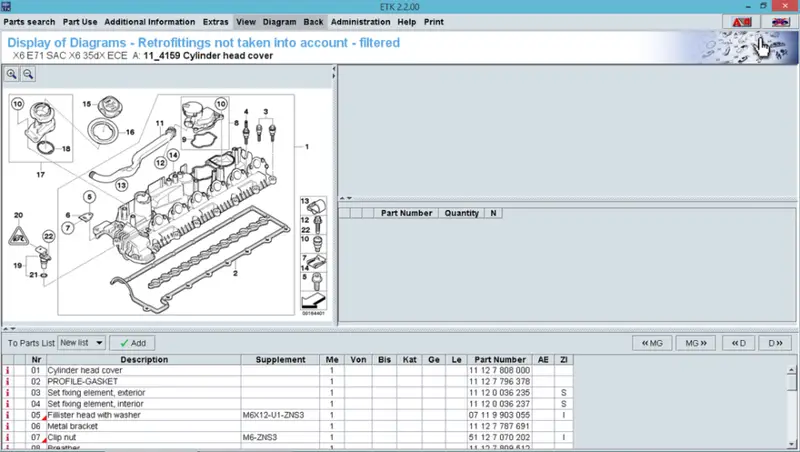Select the Clip nut description
The width and height of the screenshot is (800, 452).
62,438
